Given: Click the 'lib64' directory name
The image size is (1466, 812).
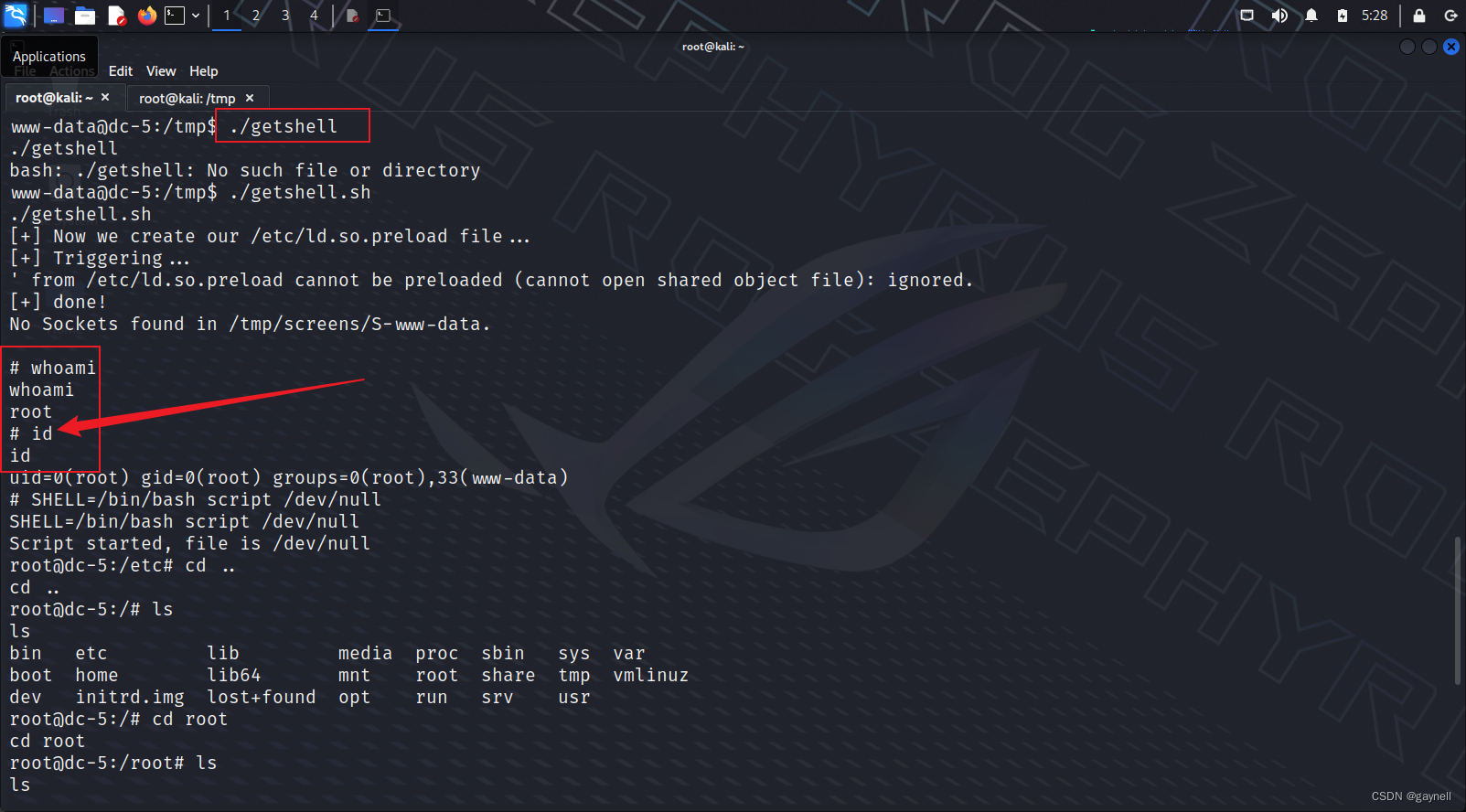Looking at the screenshot, I should pos(234,675).
